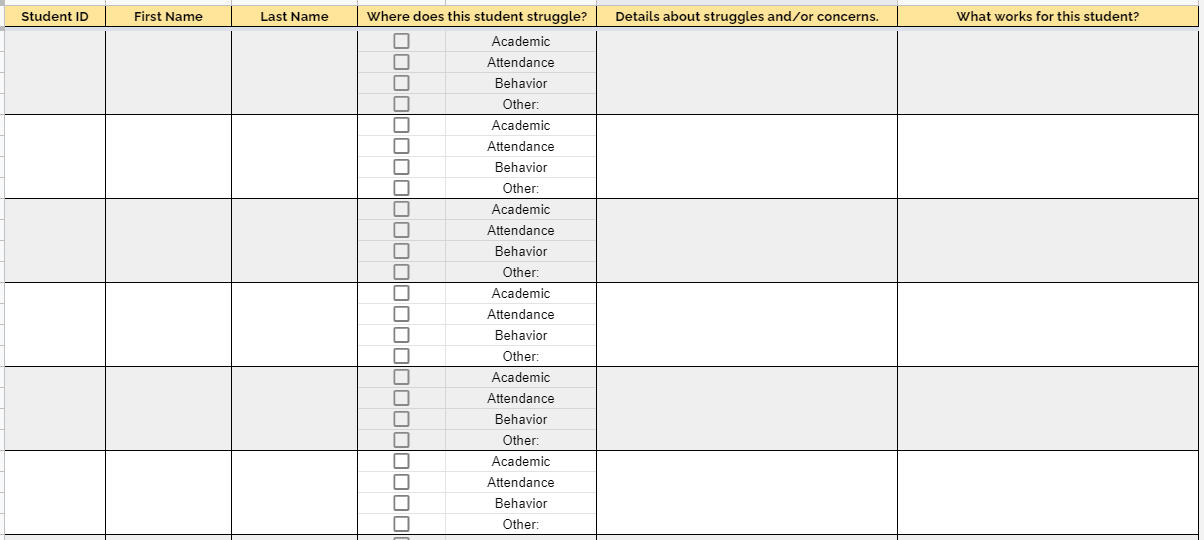This screenshot has height=540, width=1204.
Task: Enable Academic checkbox for second student
Action: [401, 125]
